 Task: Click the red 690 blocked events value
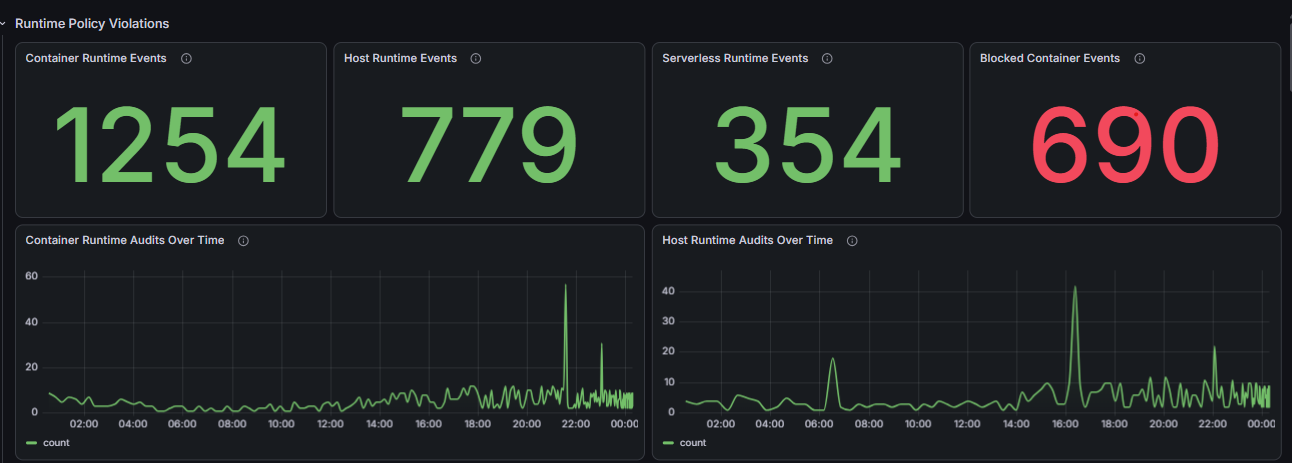tap(1126, 144)
